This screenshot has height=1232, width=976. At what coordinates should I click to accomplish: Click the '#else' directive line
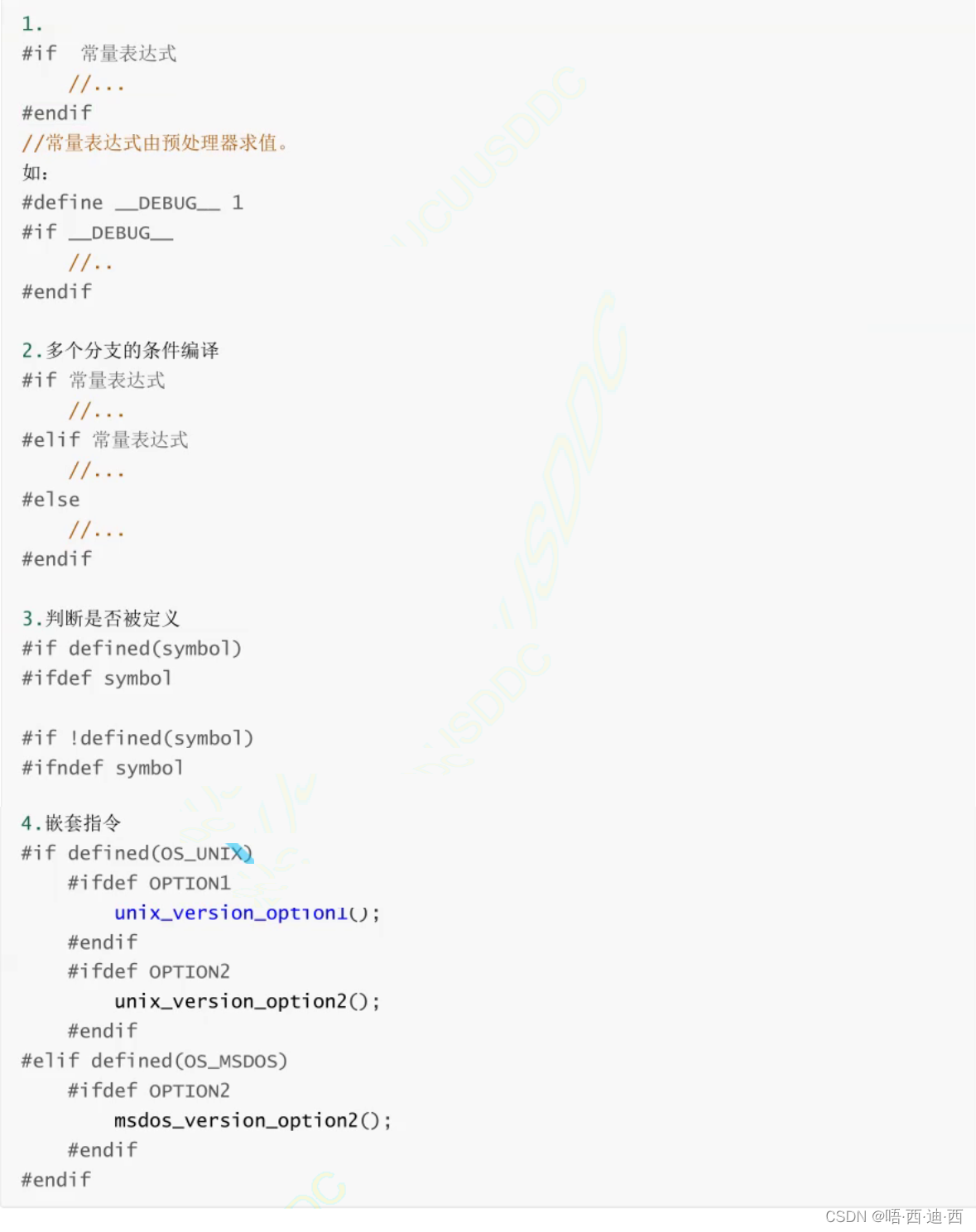[x=50, y=500]
